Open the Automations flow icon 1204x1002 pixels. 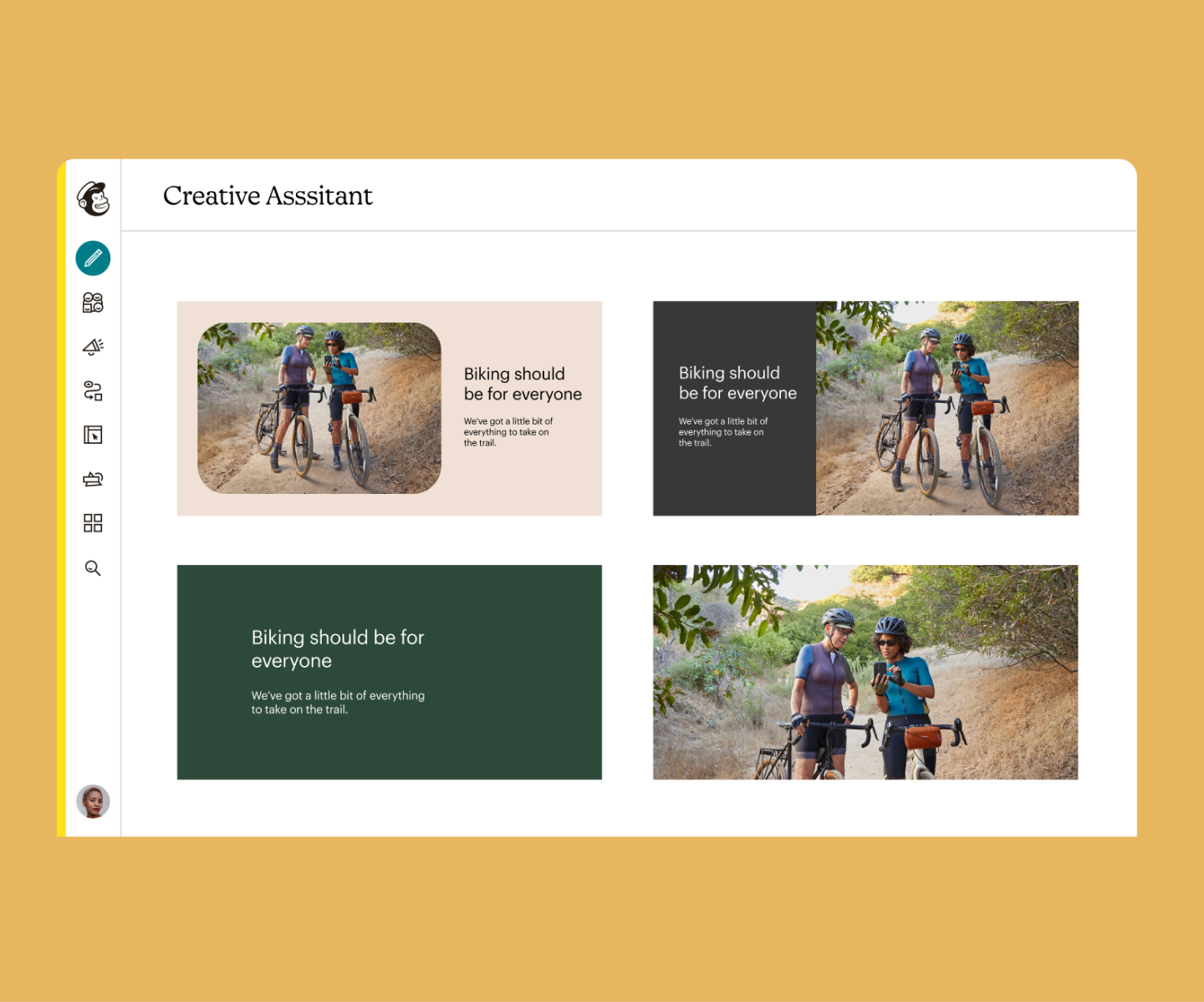point(93,390)
